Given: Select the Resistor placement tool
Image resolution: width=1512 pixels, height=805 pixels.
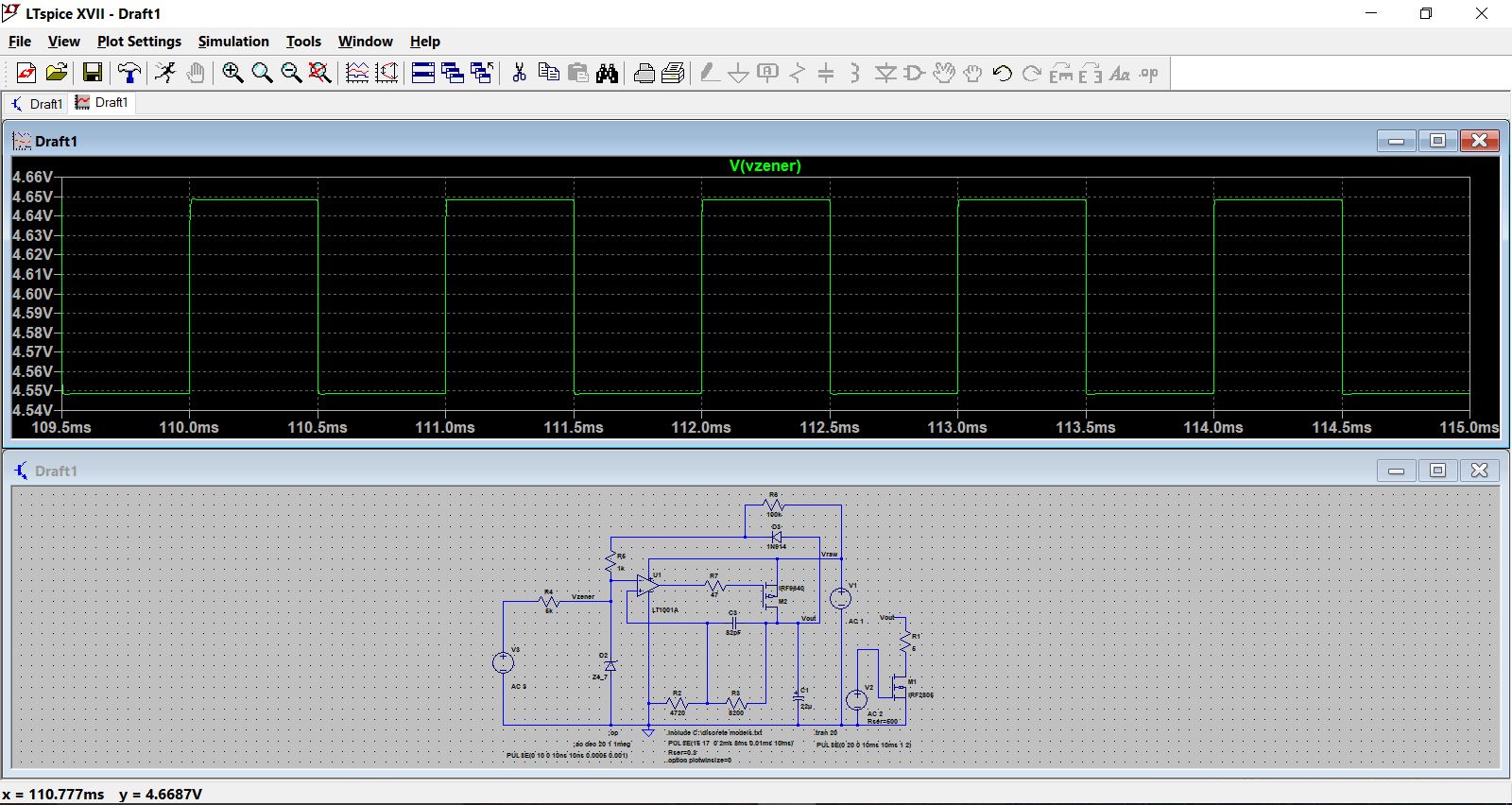Looking at the screenshot, I should click(798, 73).
